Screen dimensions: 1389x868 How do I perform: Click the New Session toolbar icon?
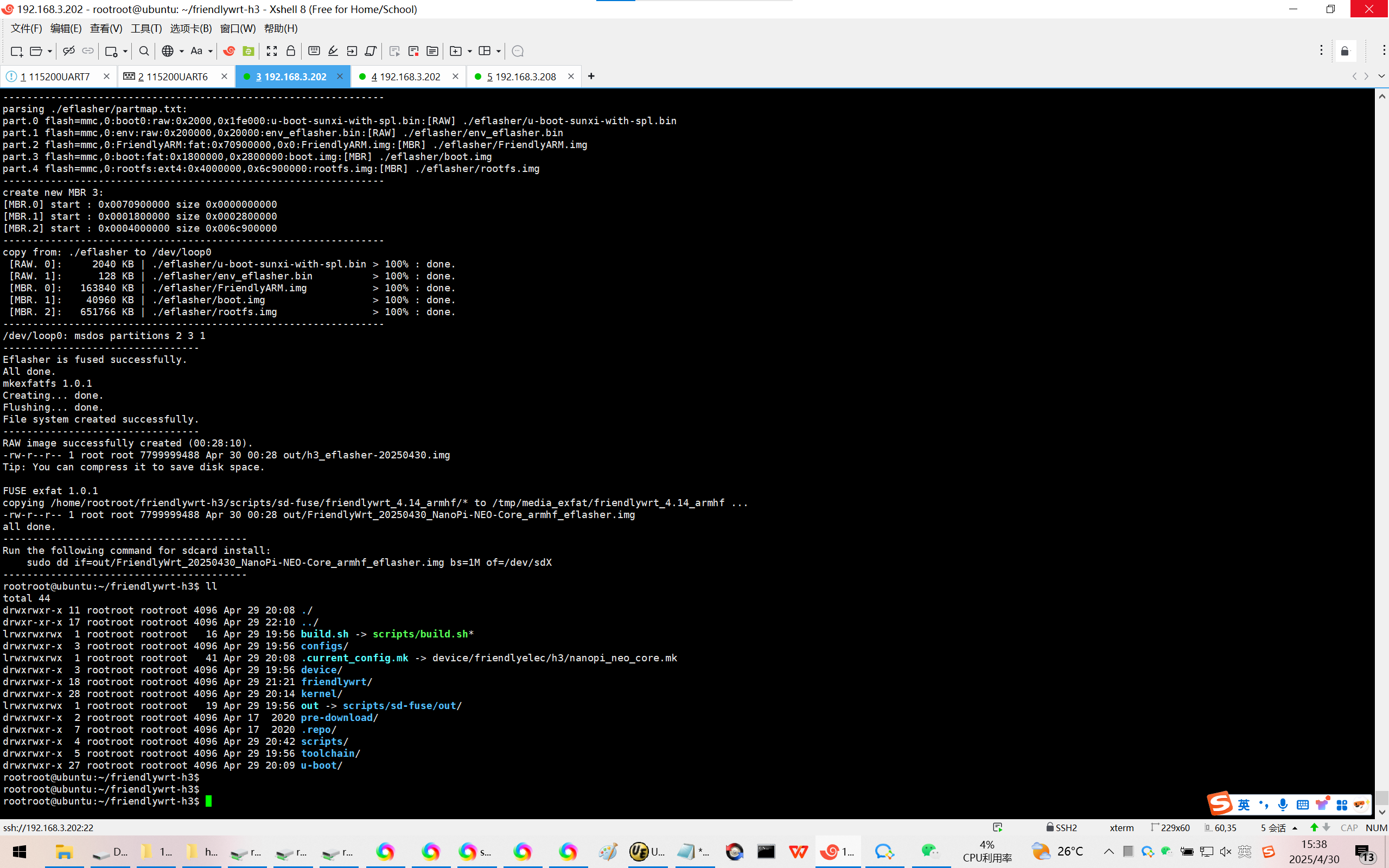(x=16, y=51)
